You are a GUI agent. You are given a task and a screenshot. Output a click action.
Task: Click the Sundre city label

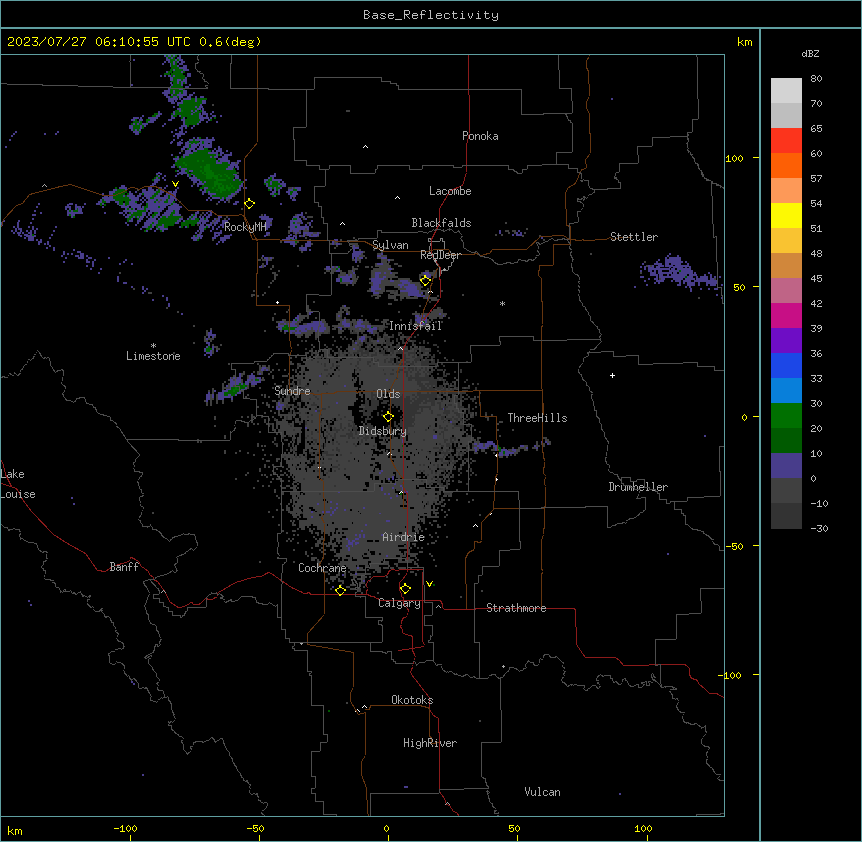coord(292,391)
